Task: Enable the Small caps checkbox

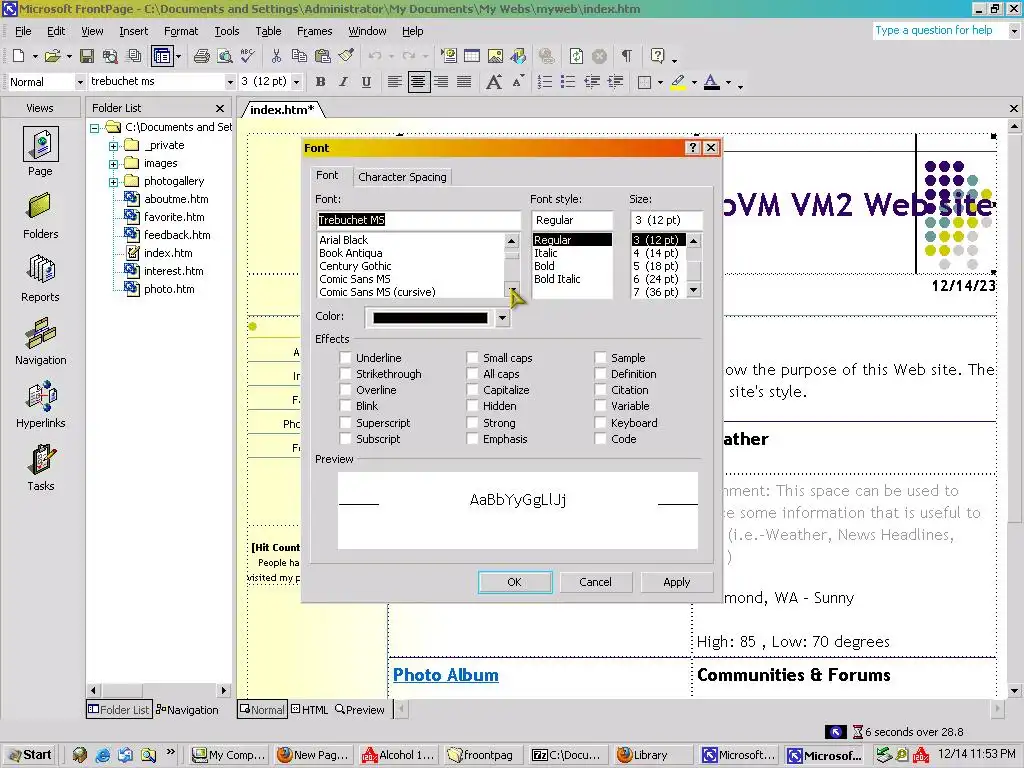Action: [472, 358]
